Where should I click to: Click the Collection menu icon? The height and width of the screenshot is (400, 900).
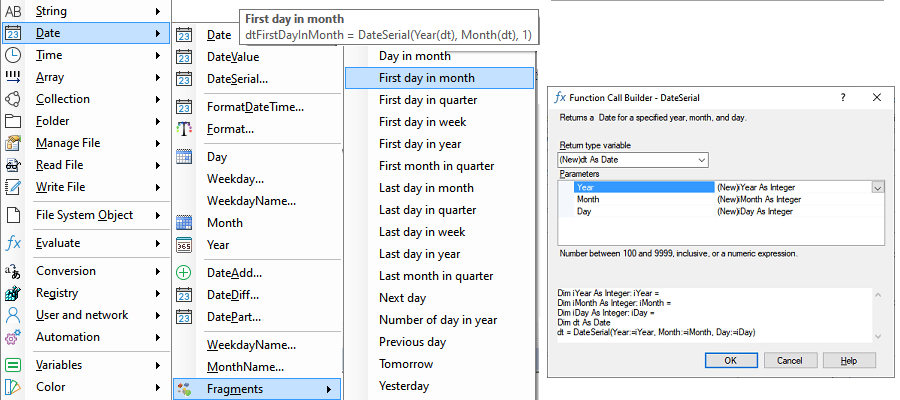click(x=13, y=99)
